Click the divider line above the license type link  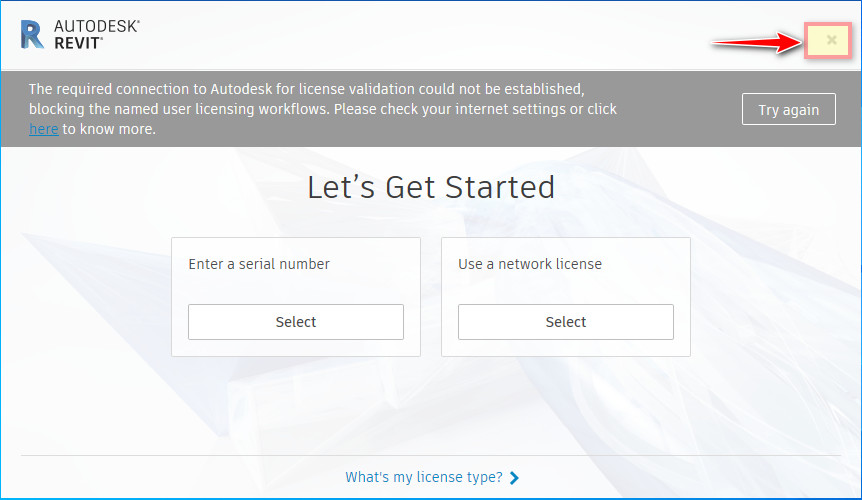pyautogui.click(x=430, y=456)
